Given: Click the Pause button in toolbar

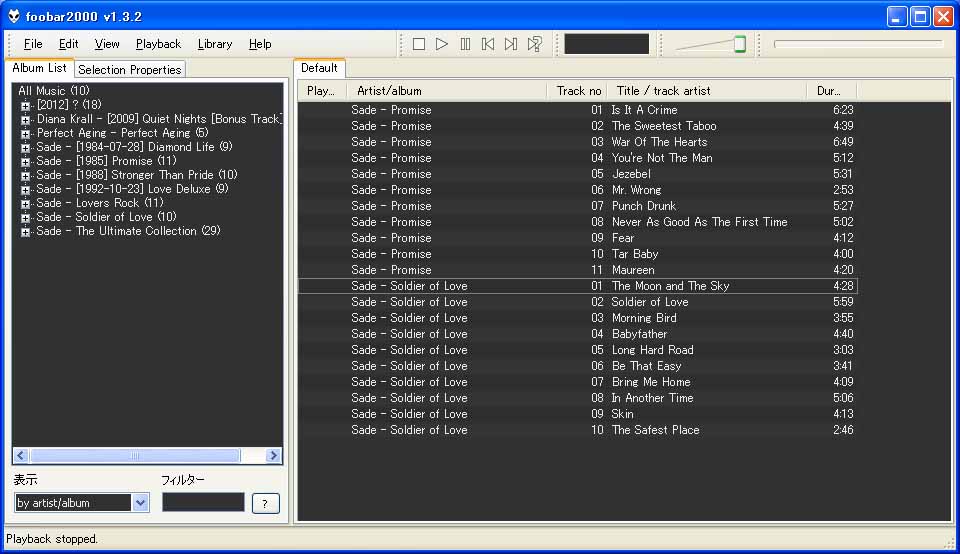Looking at the screenshot, I should [465, 44].
